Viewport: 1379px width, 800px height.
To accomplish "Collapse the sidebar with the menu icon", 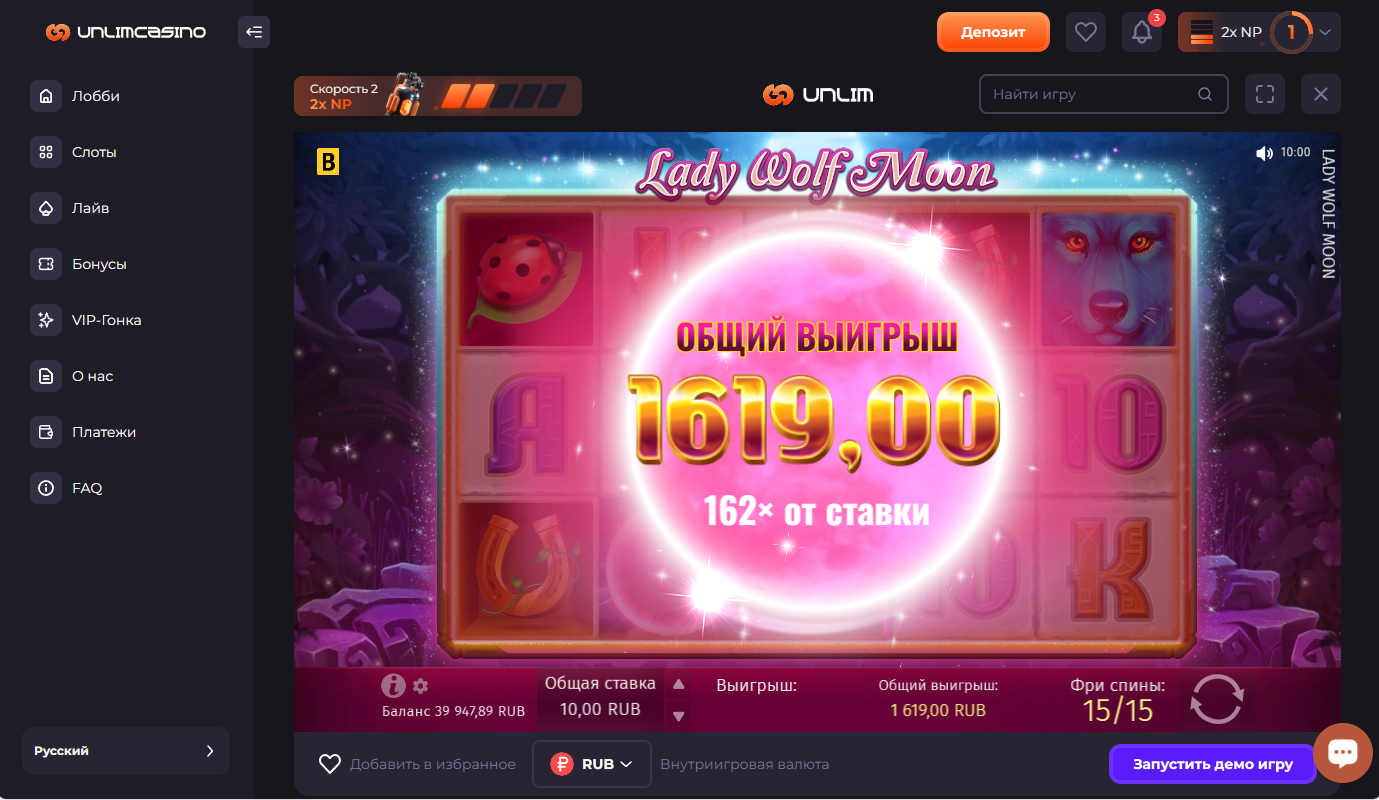I will (254, 32).
